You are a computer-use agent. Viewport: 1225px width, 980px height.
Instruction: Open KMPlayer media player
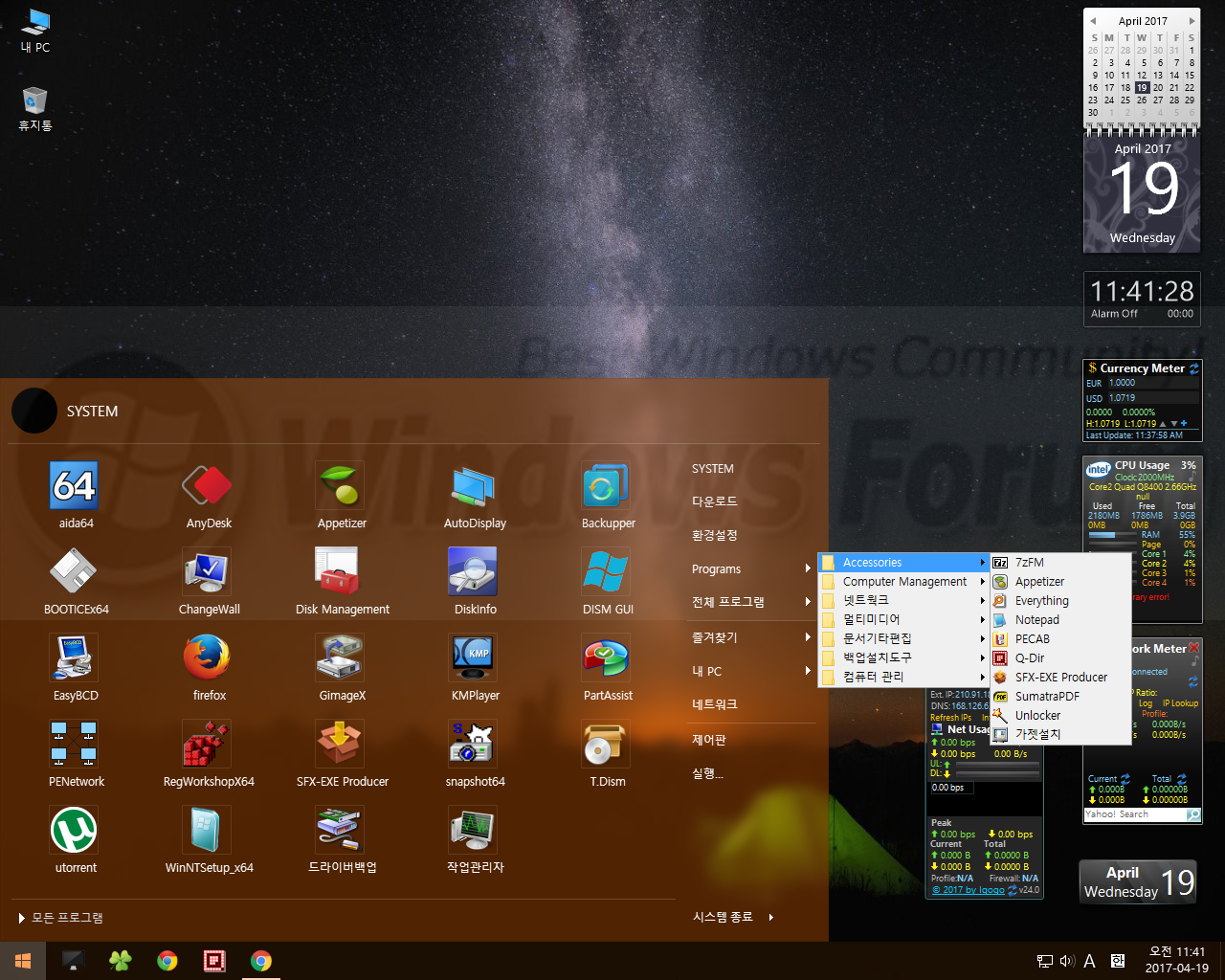pos(475,668)
